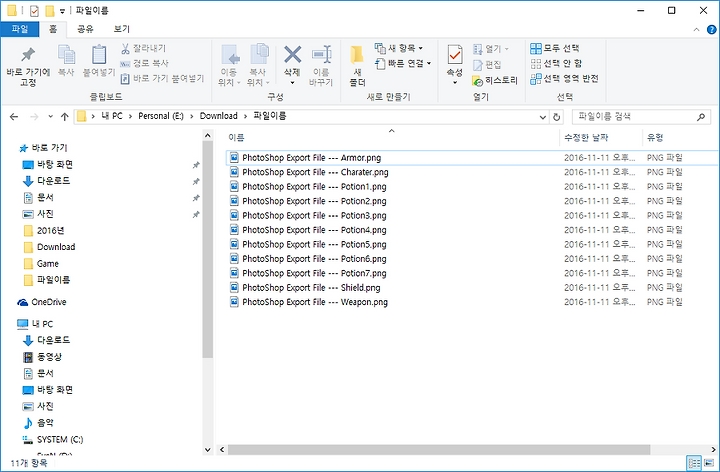Open the recent locations dropdown arrow
The width and height of the screenshot is (720, 472).
pos(50,117)
